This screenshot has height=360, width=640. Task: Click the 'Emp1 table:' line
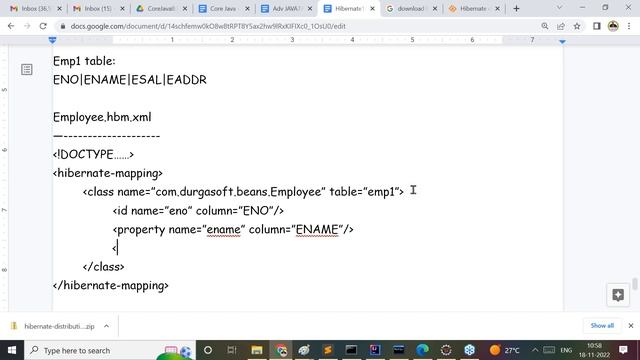tap(84, 61)
